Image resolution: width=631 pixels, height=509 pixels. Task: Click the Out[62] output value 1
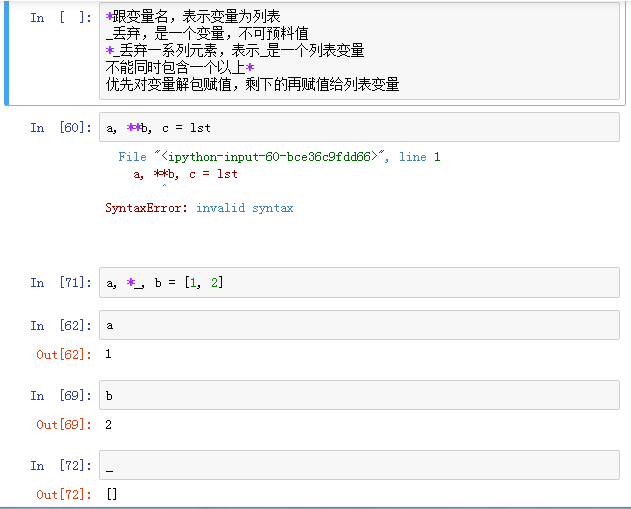pyautogui.click(x=108, y=354)
